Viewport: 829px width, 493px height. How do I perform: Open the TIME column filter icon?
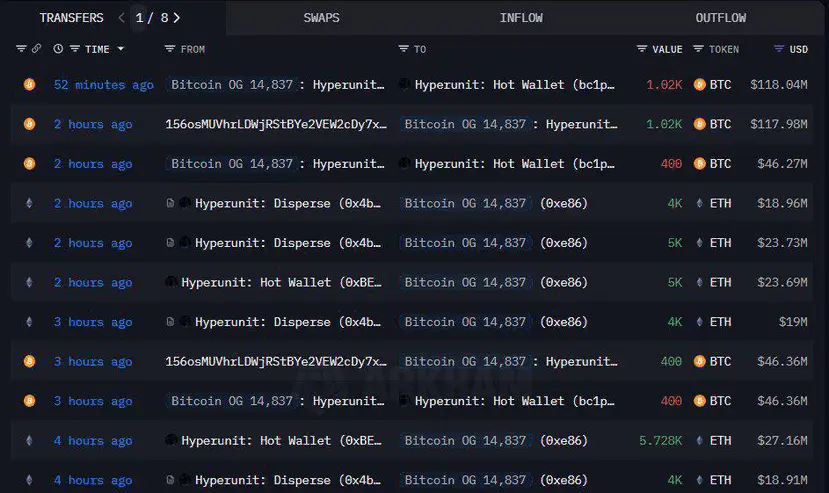click(75, 49)
